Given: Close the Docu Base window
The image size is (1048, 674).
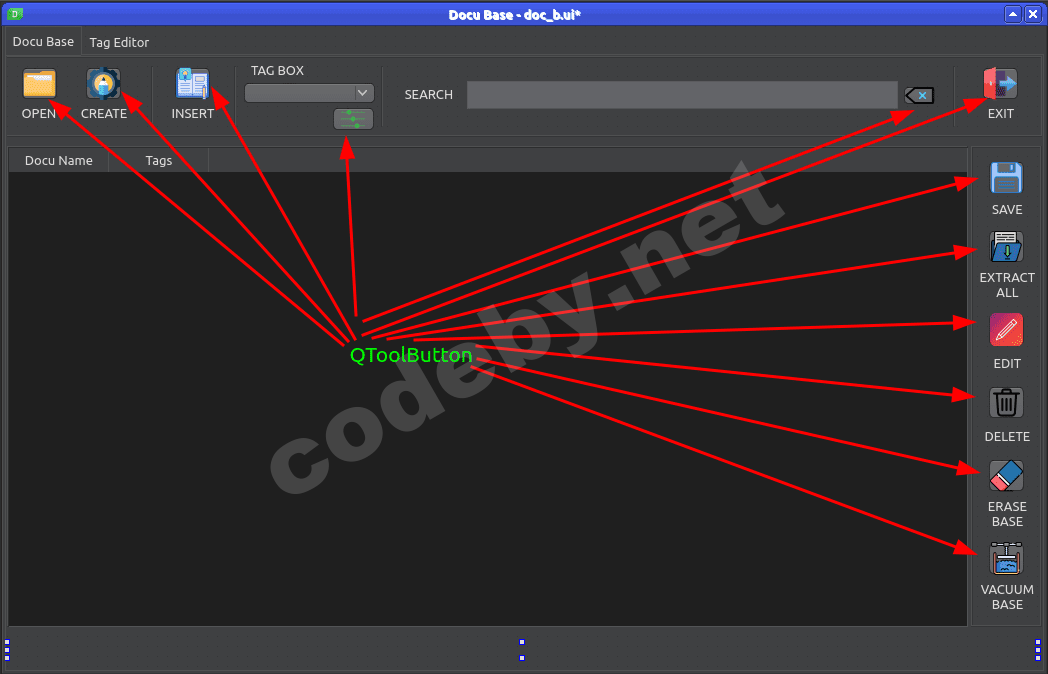Looking at the screenshot, I should [x=1033, y=14].
